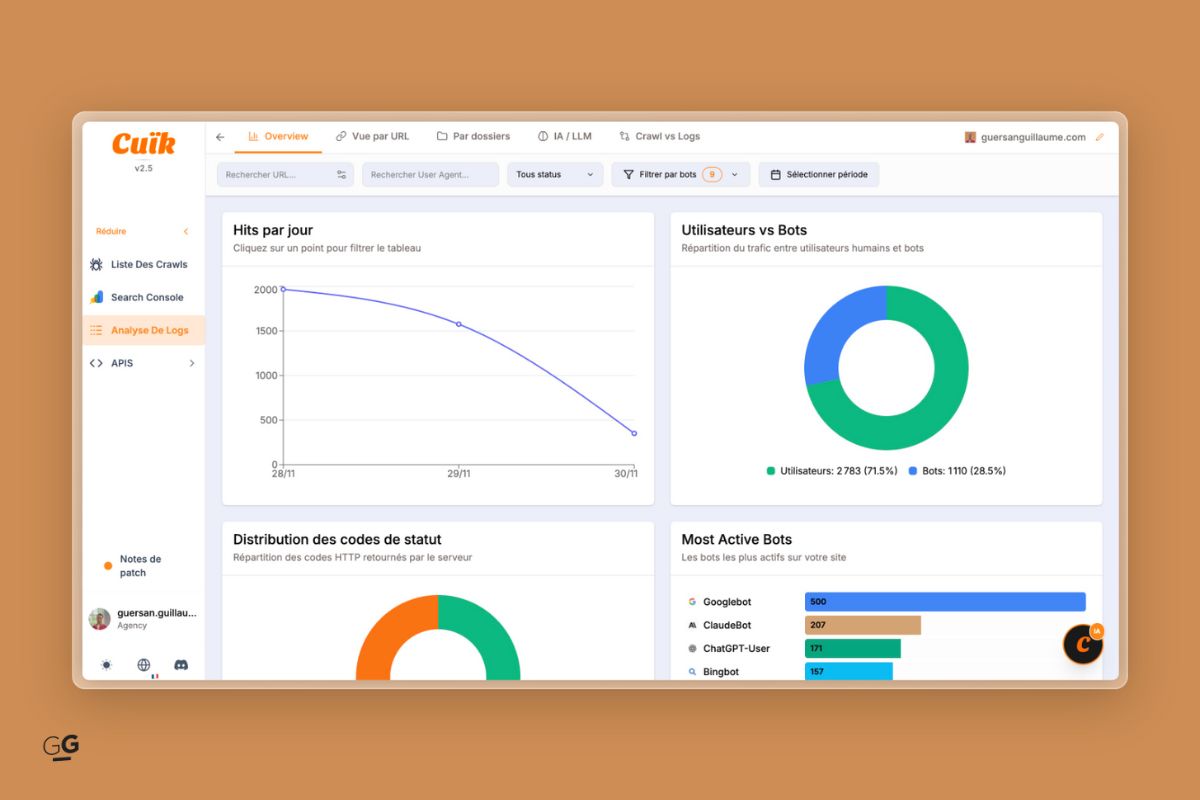
Task: Switch to the Vue par URL tab
Action: [x=373, y=136]
